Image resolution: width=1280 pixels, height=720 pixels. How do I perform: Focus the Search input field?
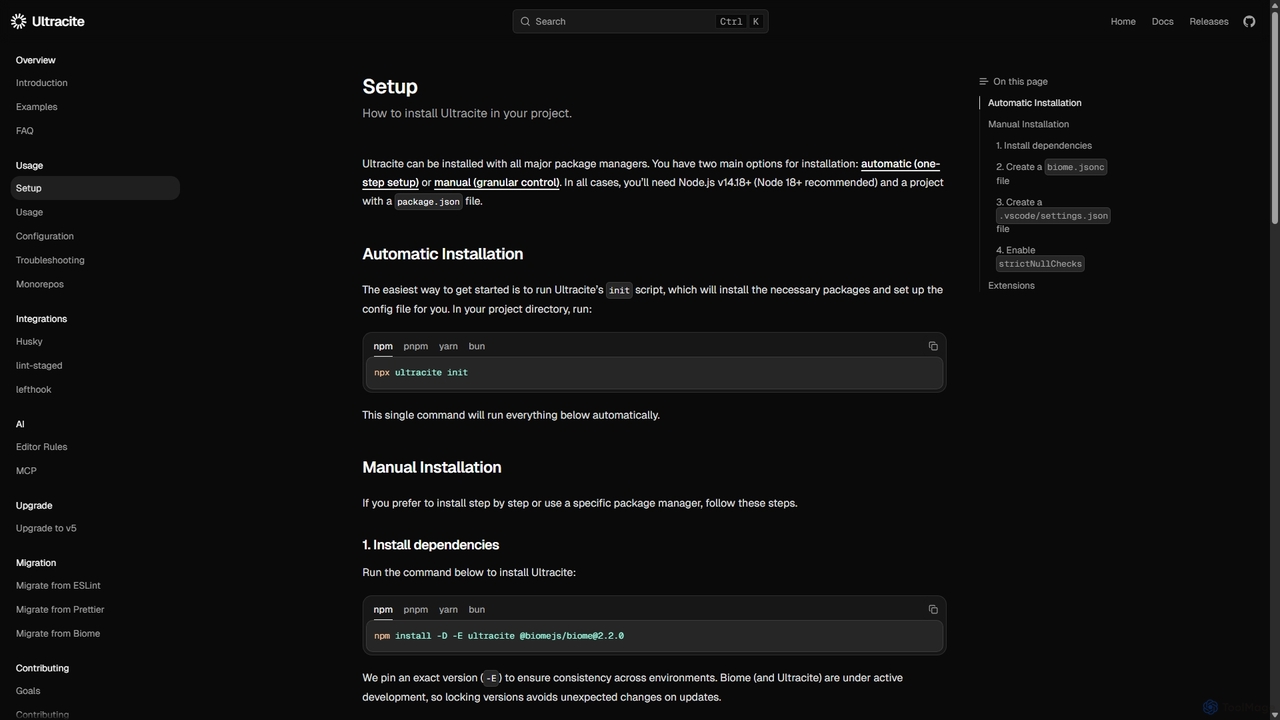click(640, 21)
